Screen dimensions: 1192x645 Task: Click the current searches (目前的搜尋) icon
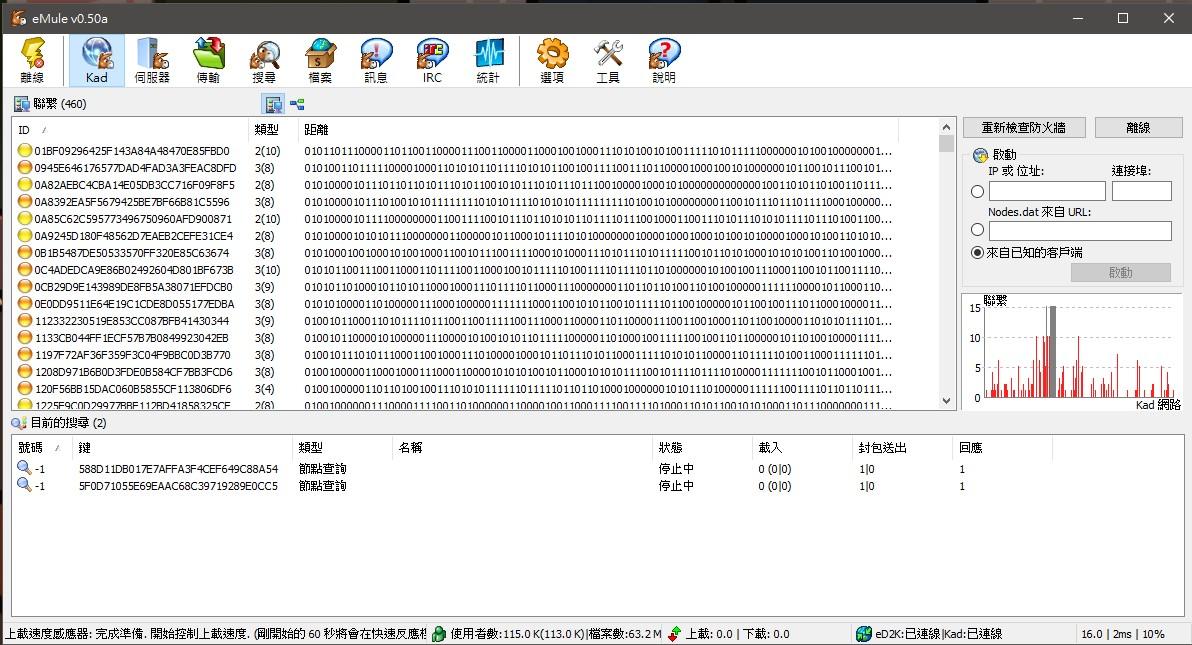click(x=19, y=422)
